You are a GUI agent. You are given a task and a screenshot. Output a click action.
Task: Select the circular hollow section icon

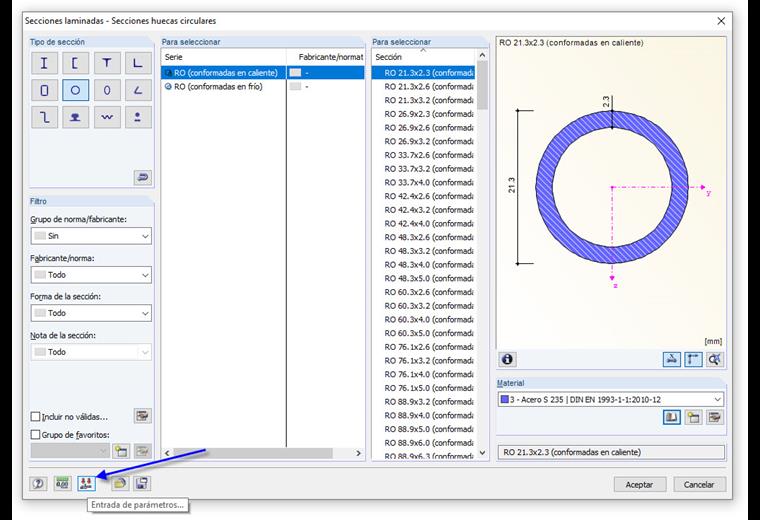(x=75, y=90)
